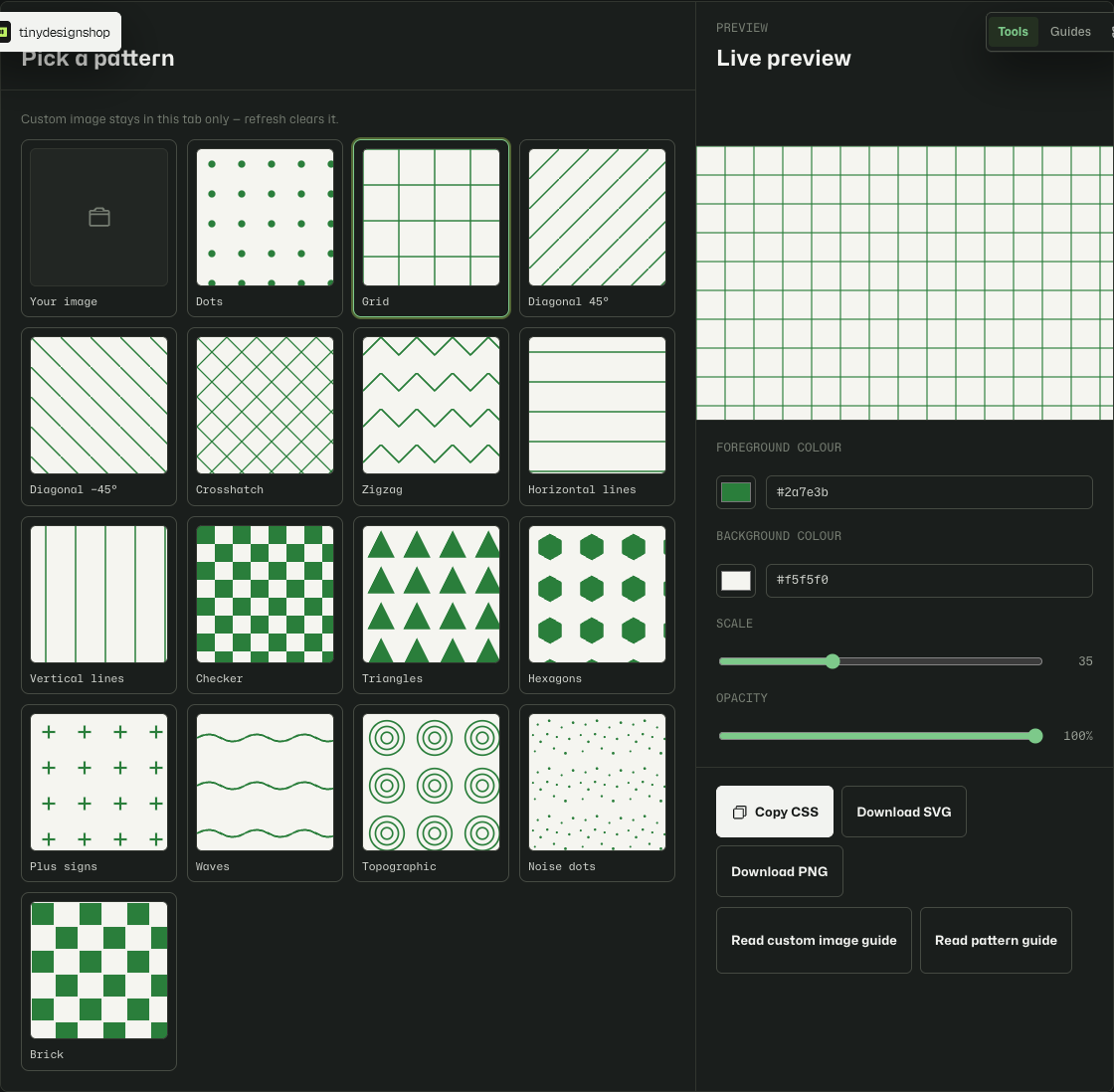Open the background colour swatch

[x=735, y=581]
